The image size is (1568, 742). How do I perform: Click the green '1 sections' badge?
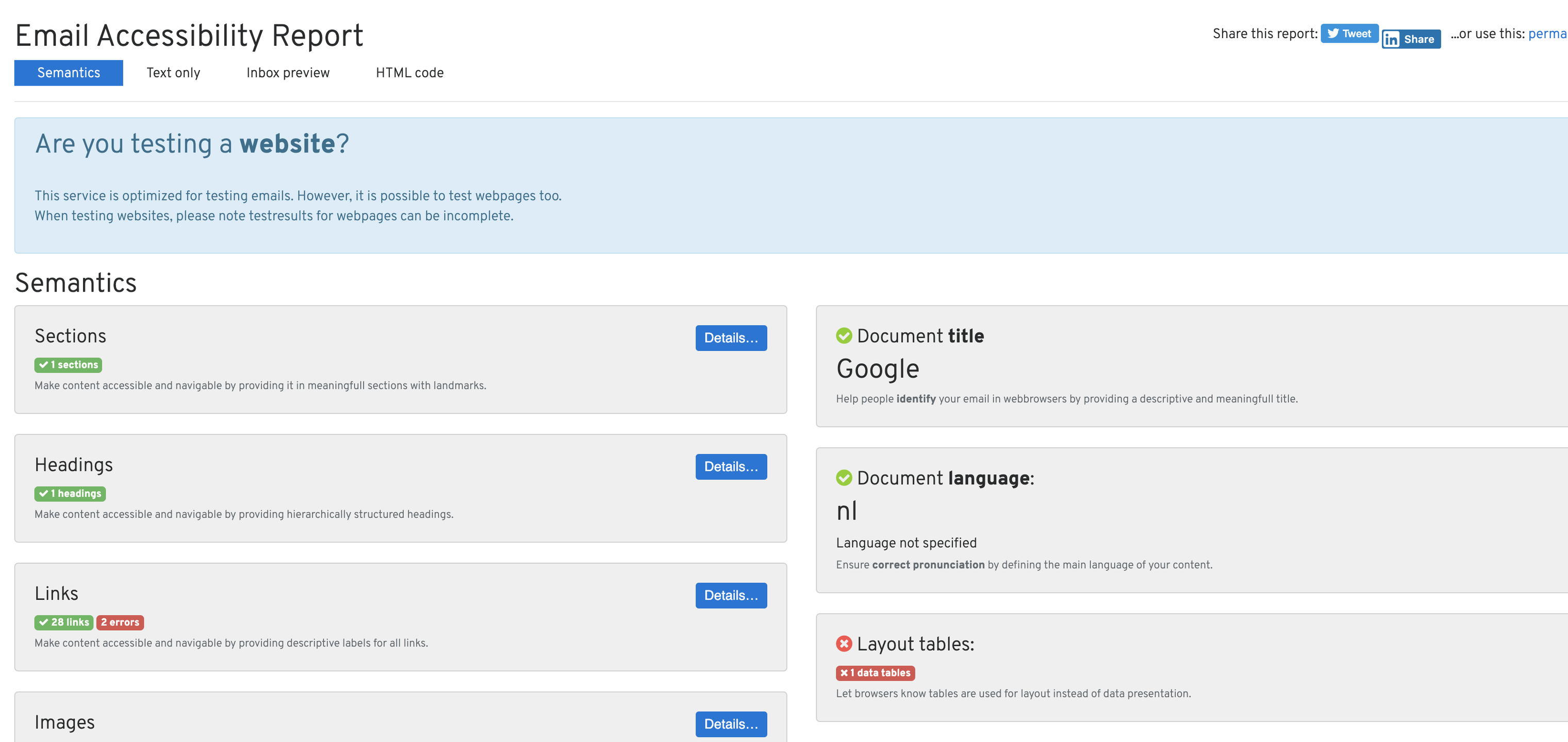point(68,365)
